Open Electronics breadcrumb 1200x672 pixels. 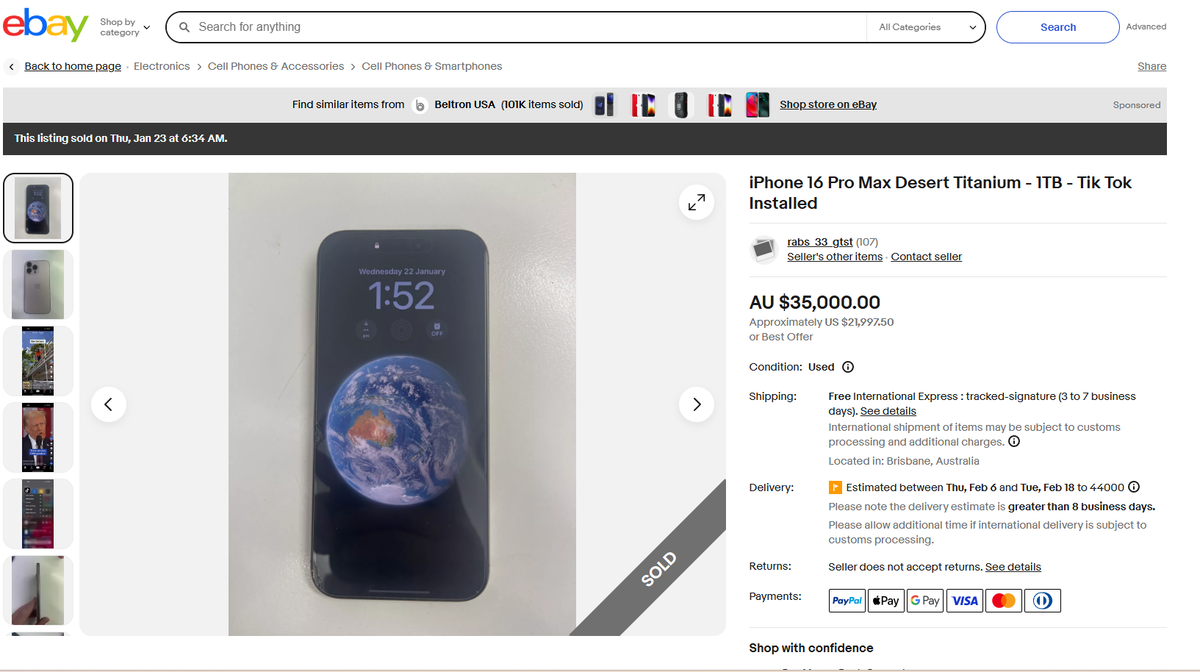pyautogui.click(x=162, y=66)
